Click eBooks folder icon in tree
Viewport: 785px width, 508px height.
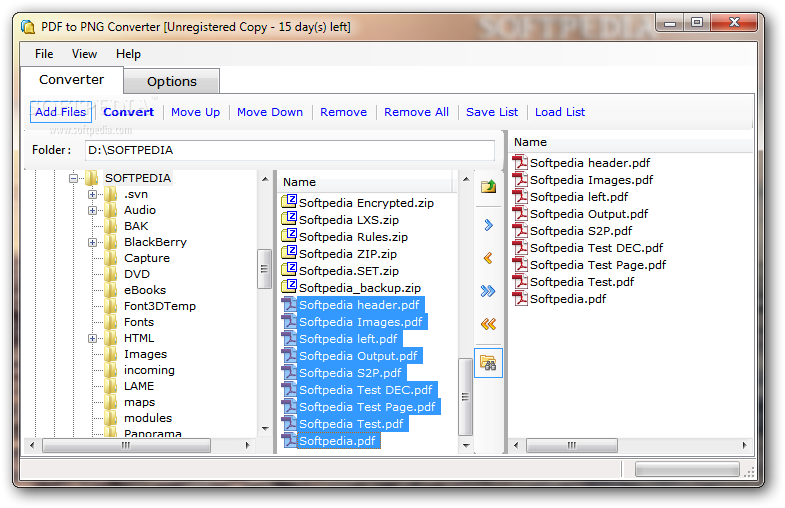[111, 290]
